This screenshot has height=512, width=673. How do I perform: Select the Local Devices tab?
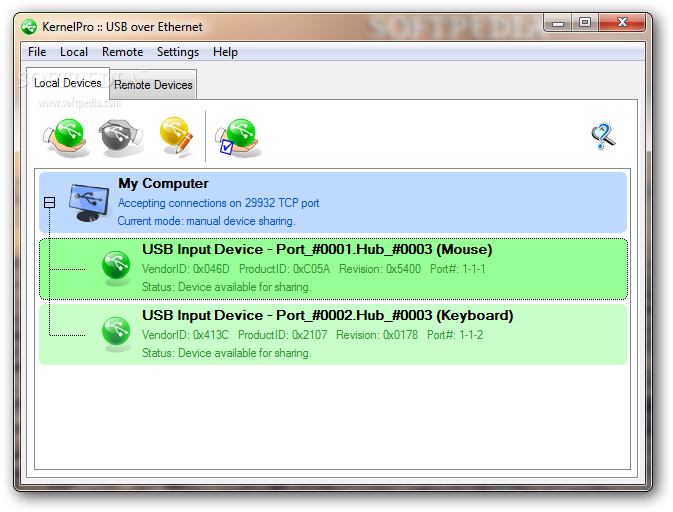pyautogui.click(x=68, y=83)
